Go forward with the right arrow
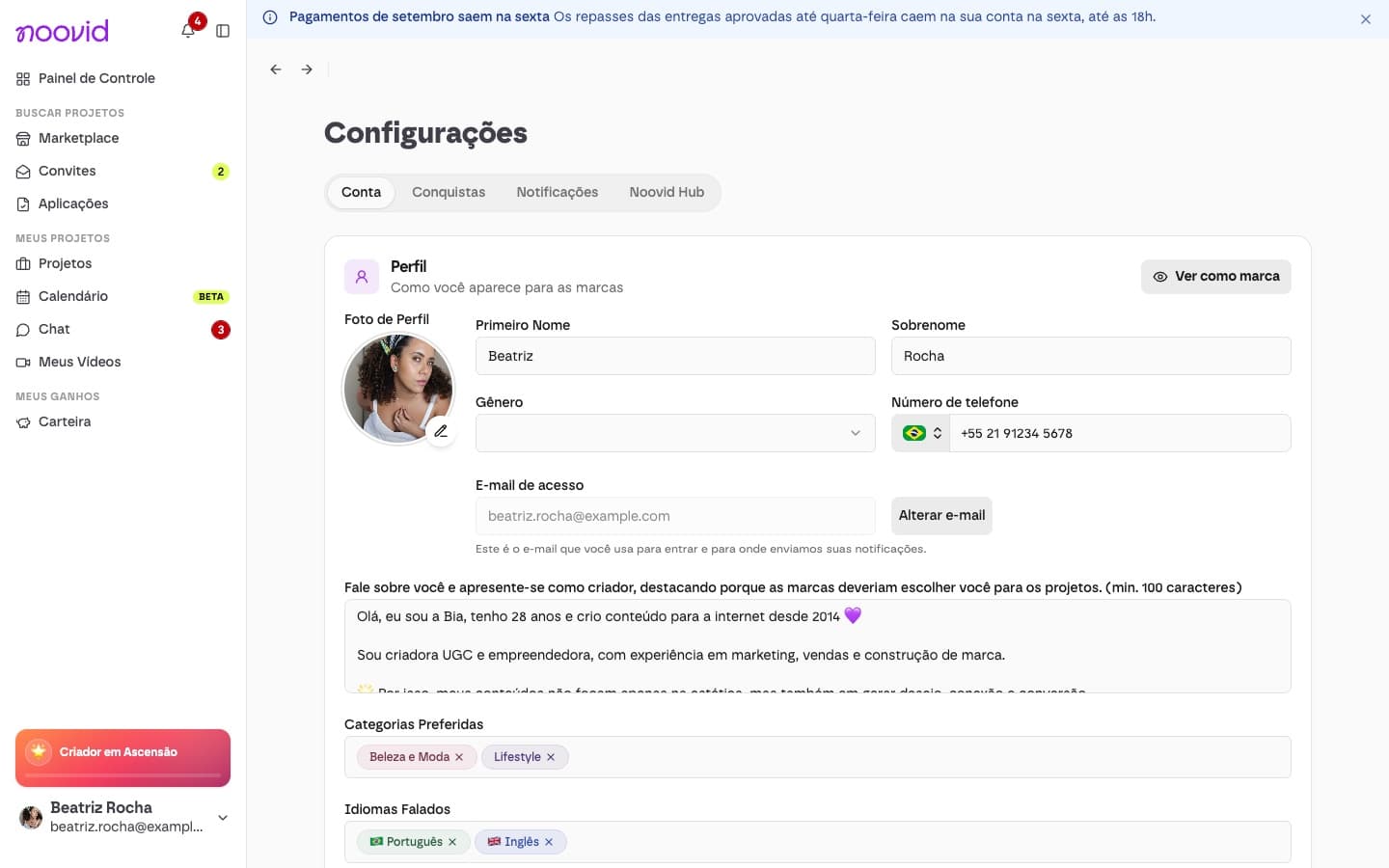This screenshot has height=868, width=1389. point(307,69)
